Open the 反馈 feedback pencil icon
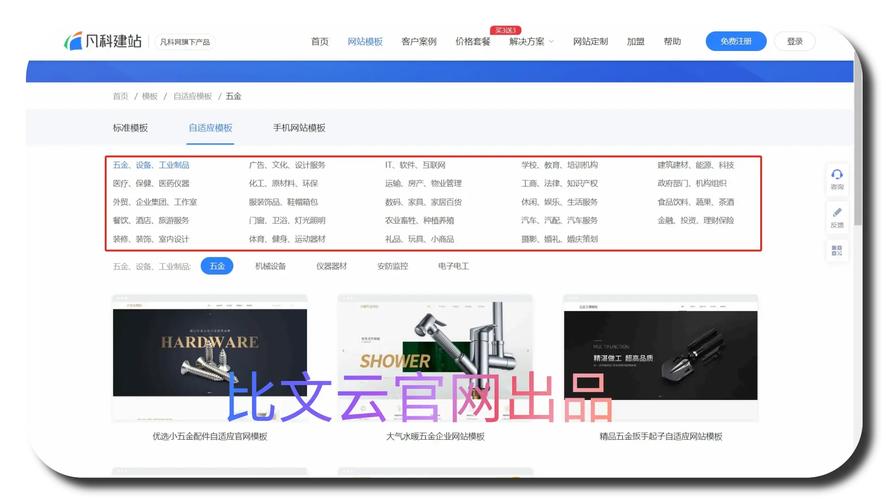The image size is (889, 500). coord(837,217)
